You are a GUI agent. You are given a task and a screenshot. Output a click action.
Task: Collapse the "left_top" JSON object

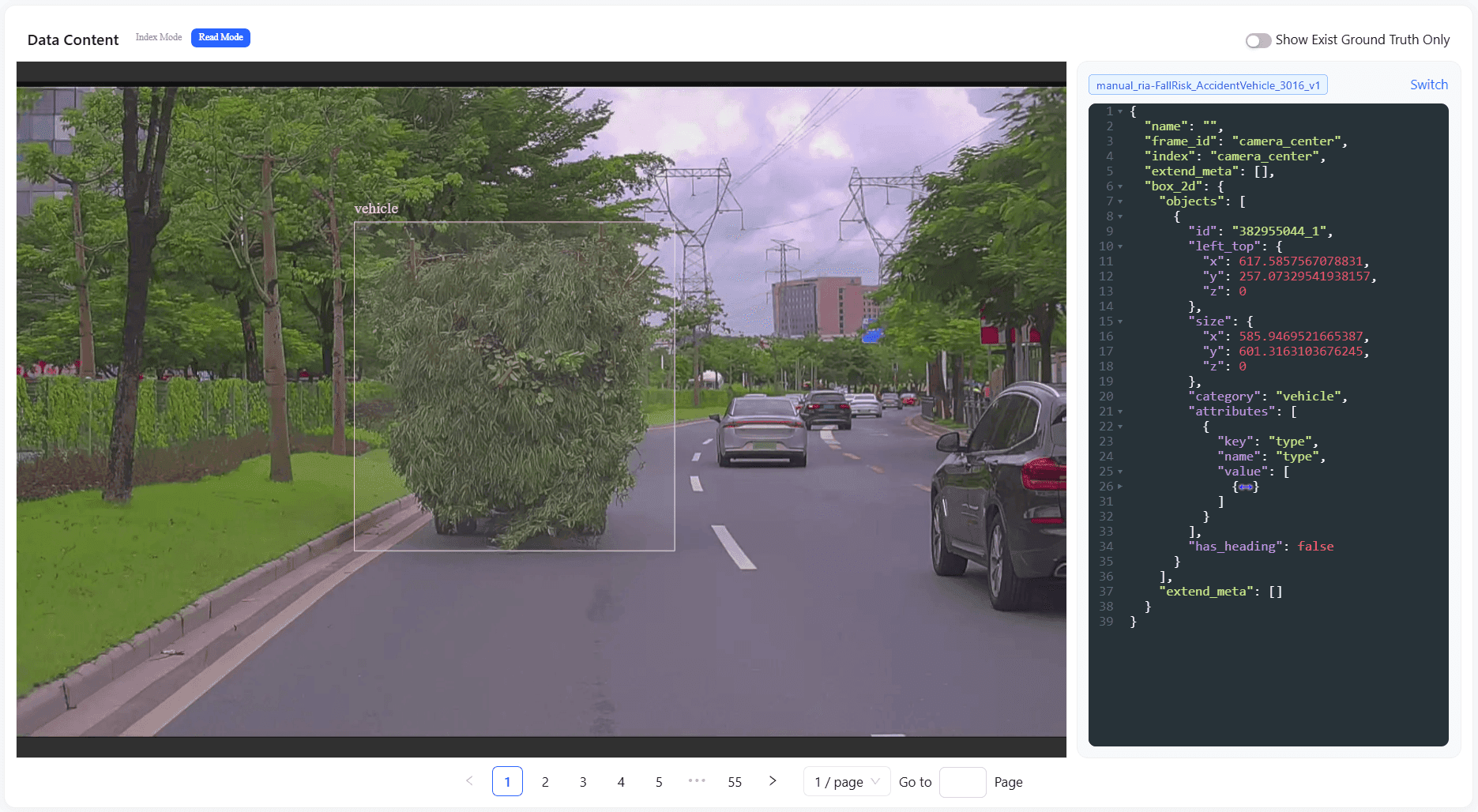pos(1120,246)
